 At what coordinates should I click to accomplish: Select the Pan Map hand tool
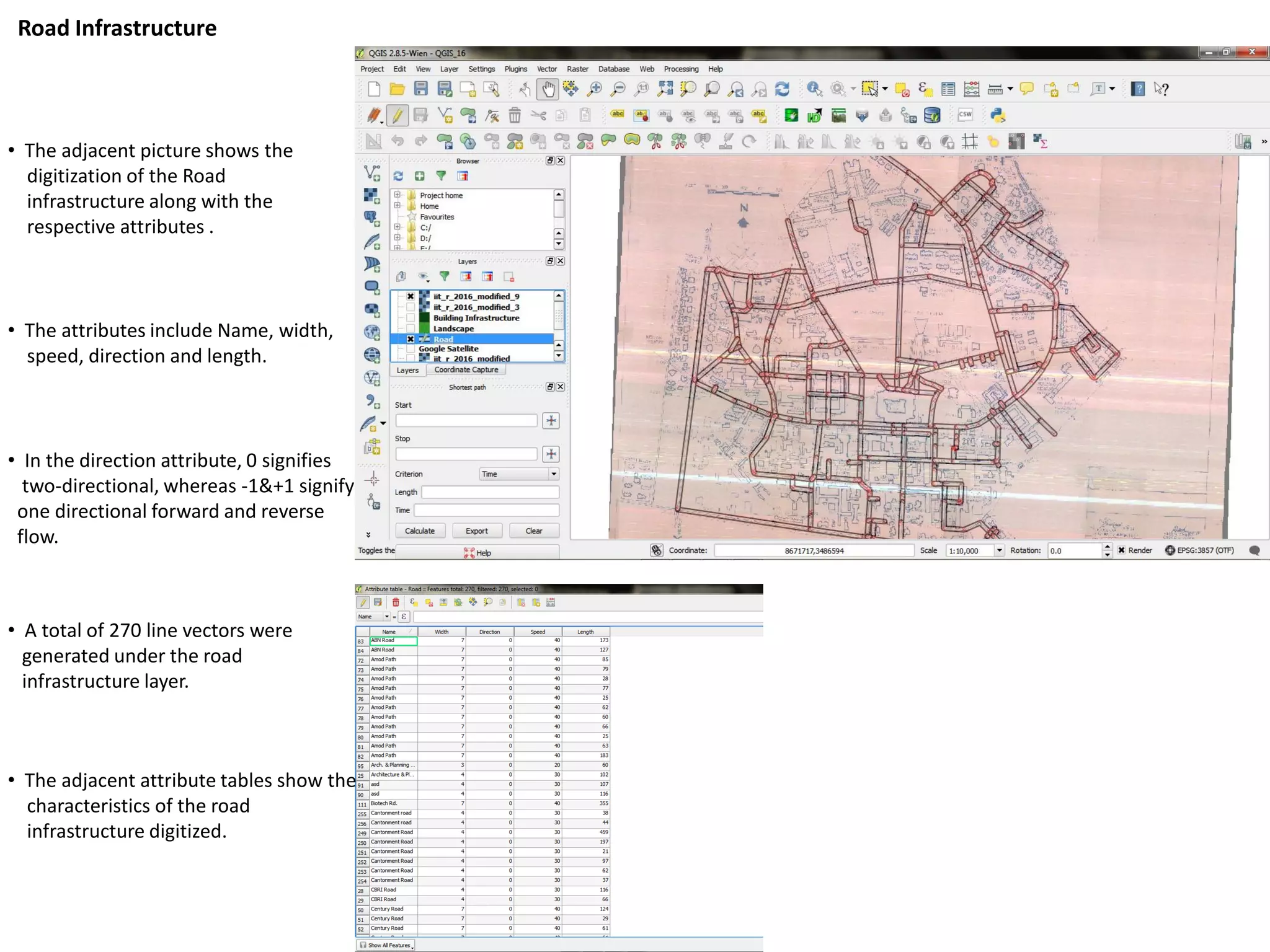tap(548, 89)
